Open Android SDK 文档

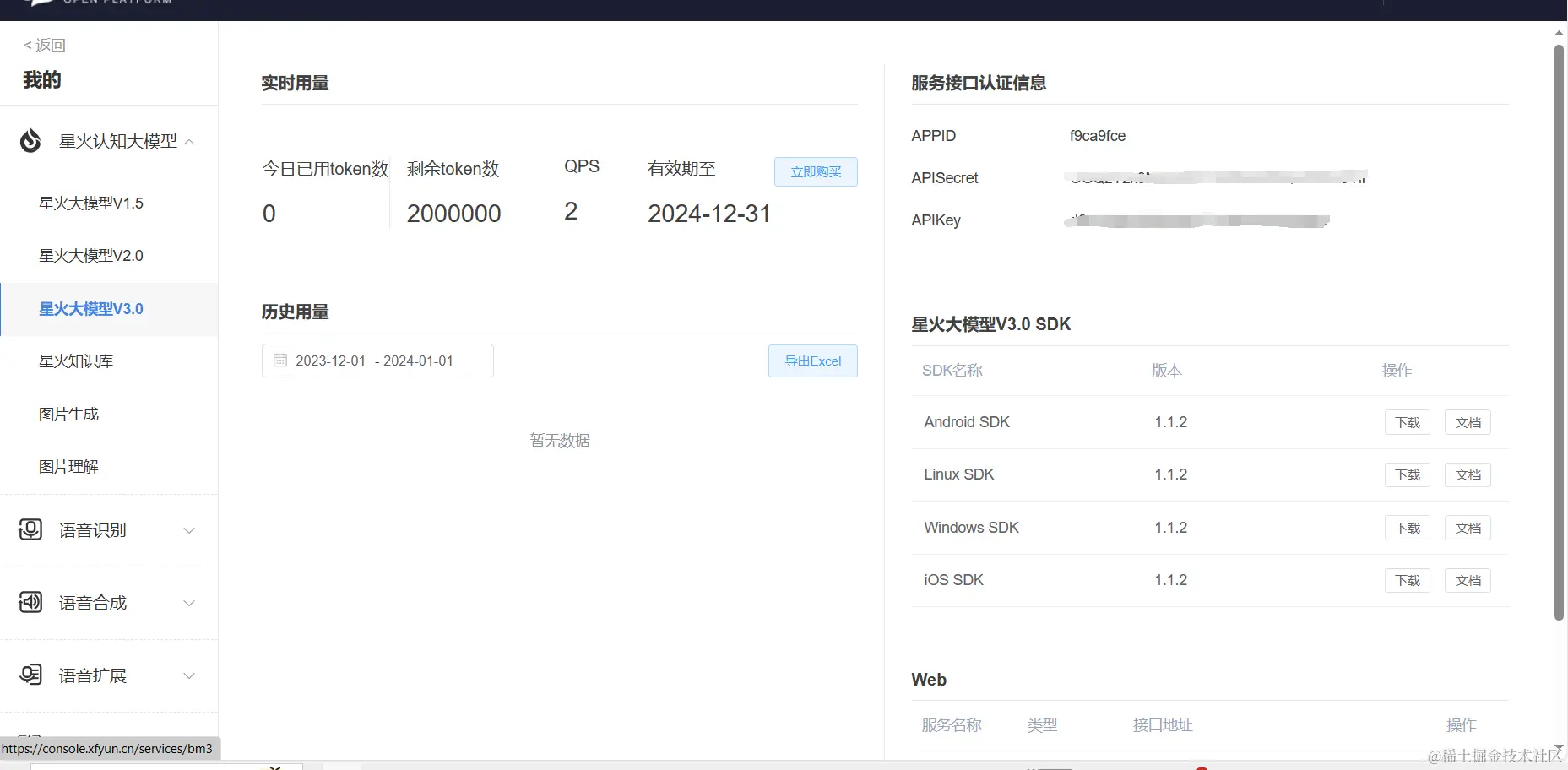1468,422
